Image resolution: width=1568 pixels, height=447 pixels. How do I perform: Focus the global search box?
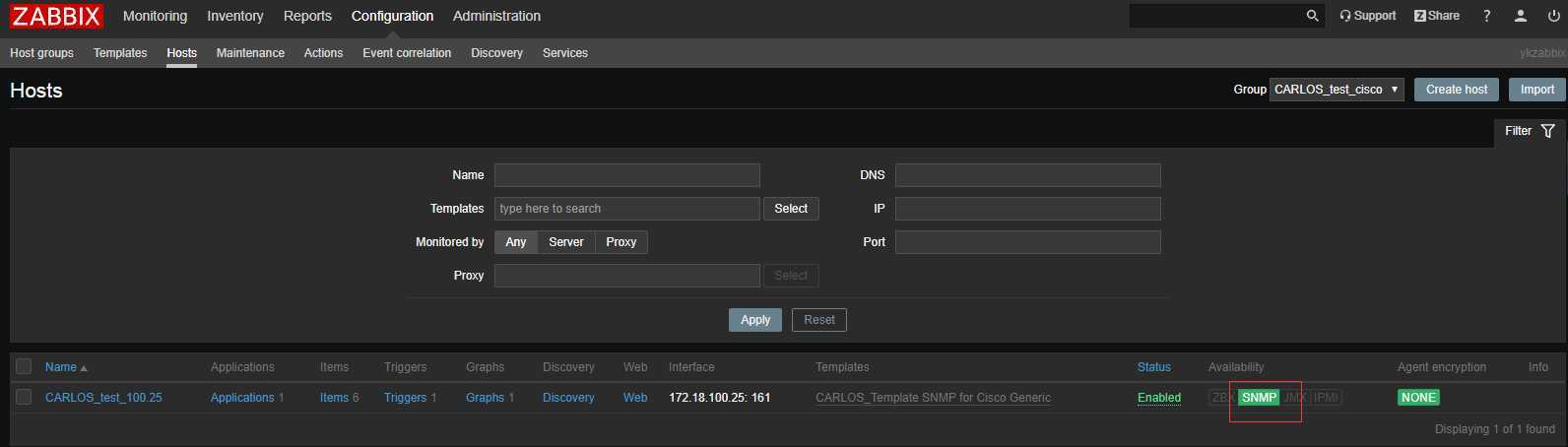pyautogui.click(x=1216, y=16)
